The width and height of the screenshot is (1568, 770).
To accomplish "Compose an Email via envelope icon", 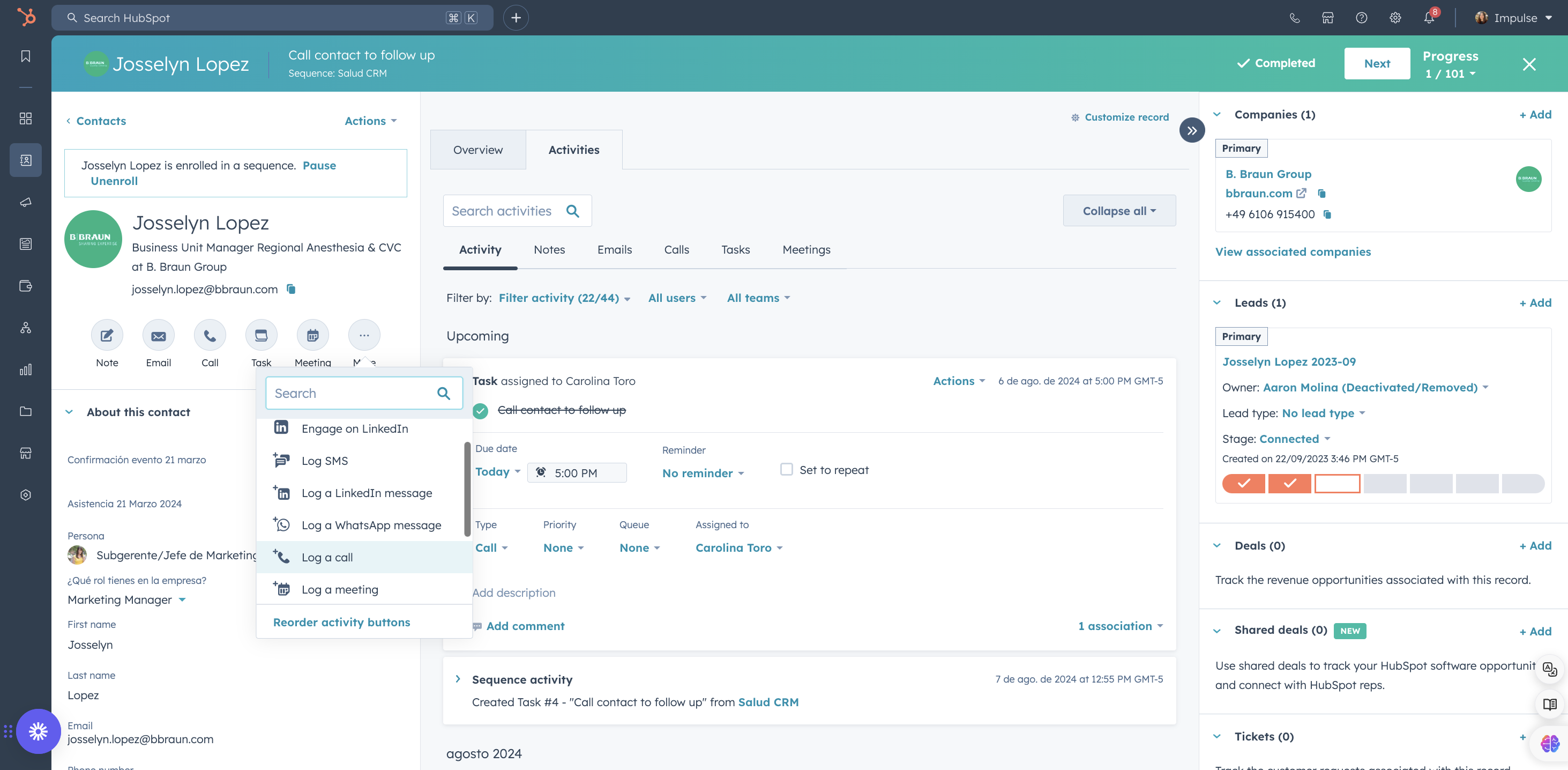I will [158, 335].
